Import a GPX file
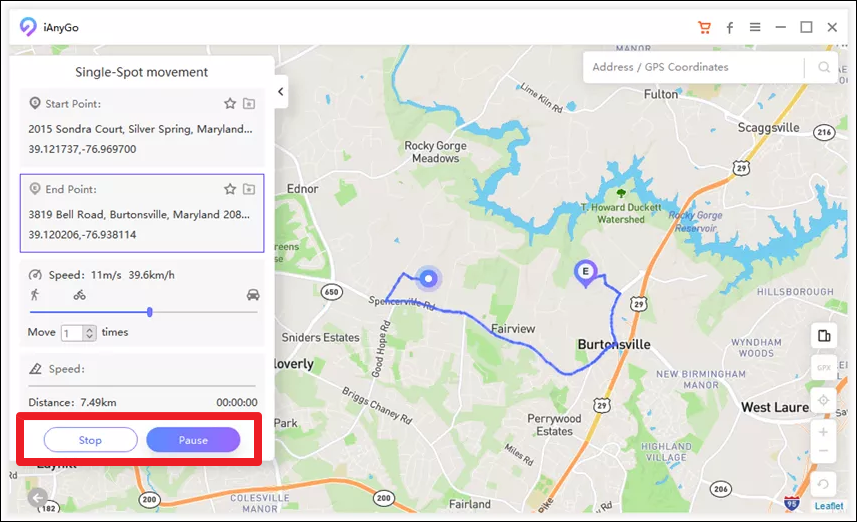Image resolution: width=857 pixels, height=522 pixels. point(824,368)
